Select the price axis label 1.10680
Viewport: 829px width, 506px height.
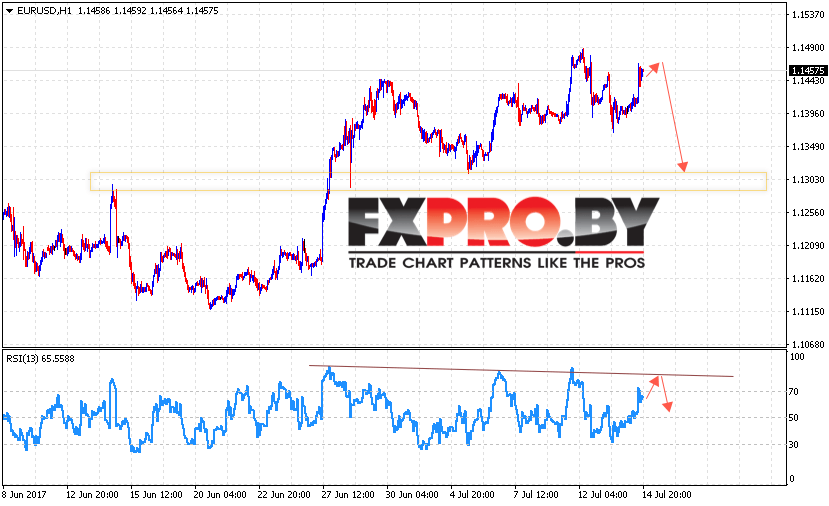coord(808,344)
